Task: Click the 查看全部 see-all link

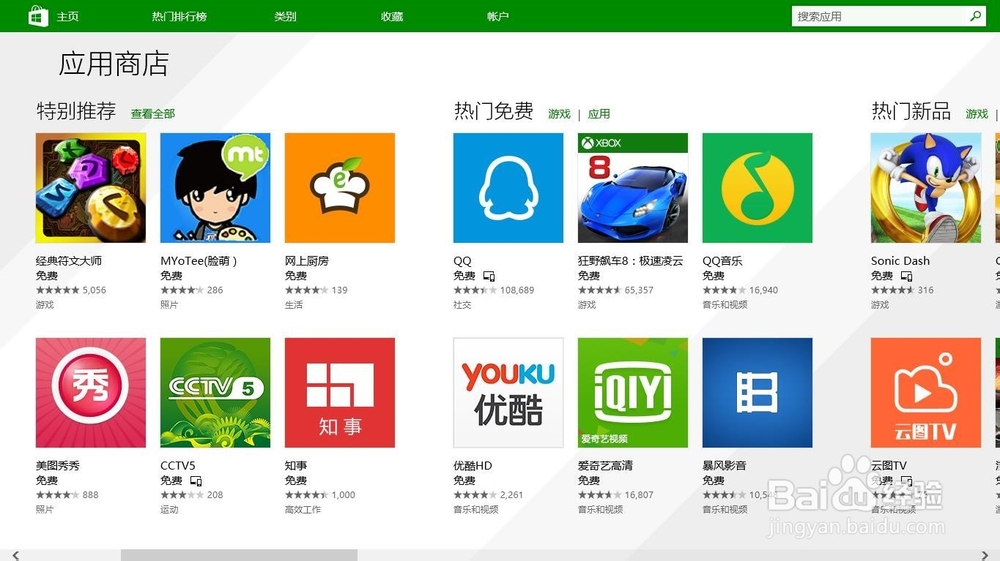Action: point(152,114)
